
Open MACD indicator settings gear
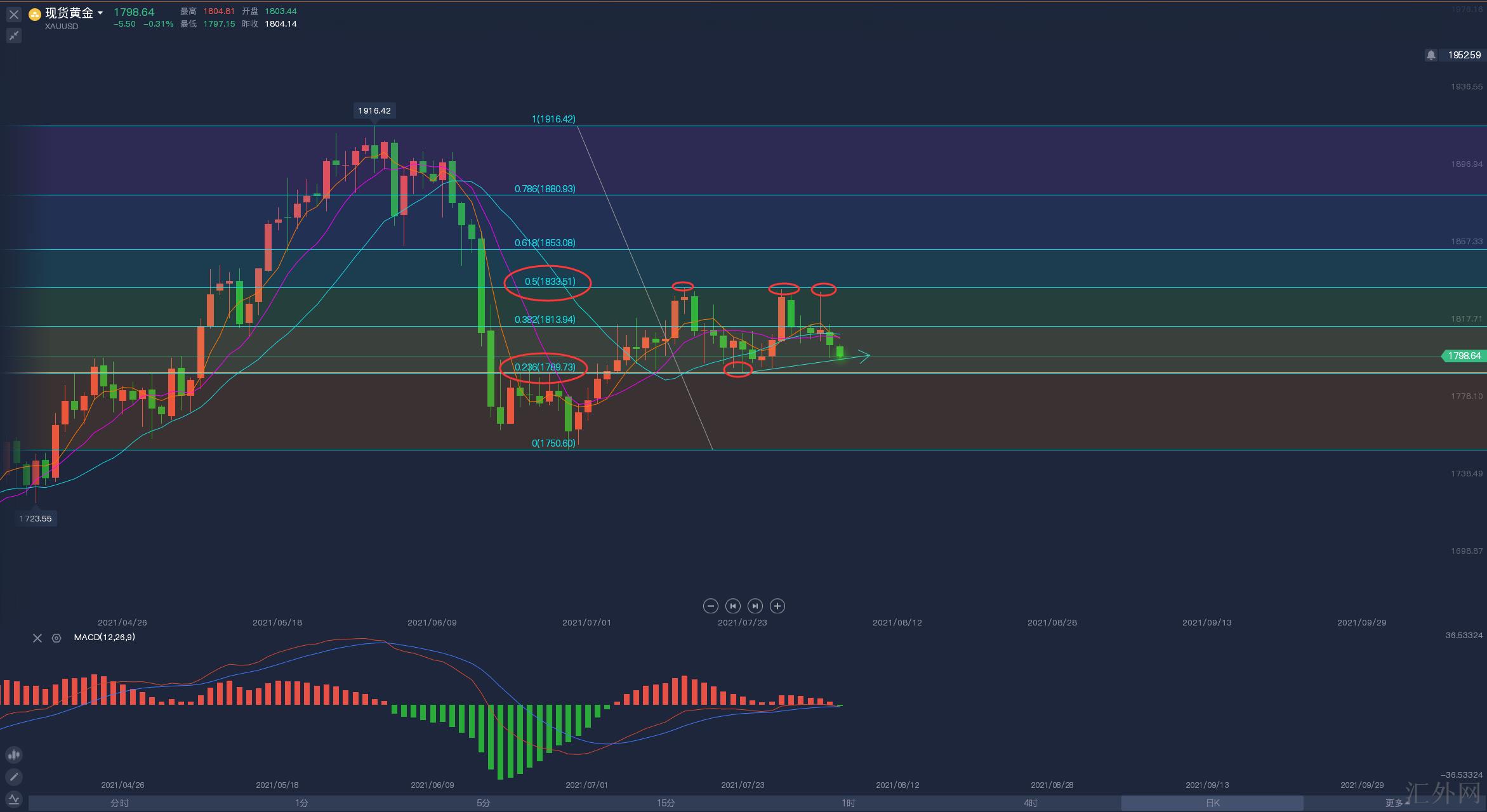(x=56, y=638)
